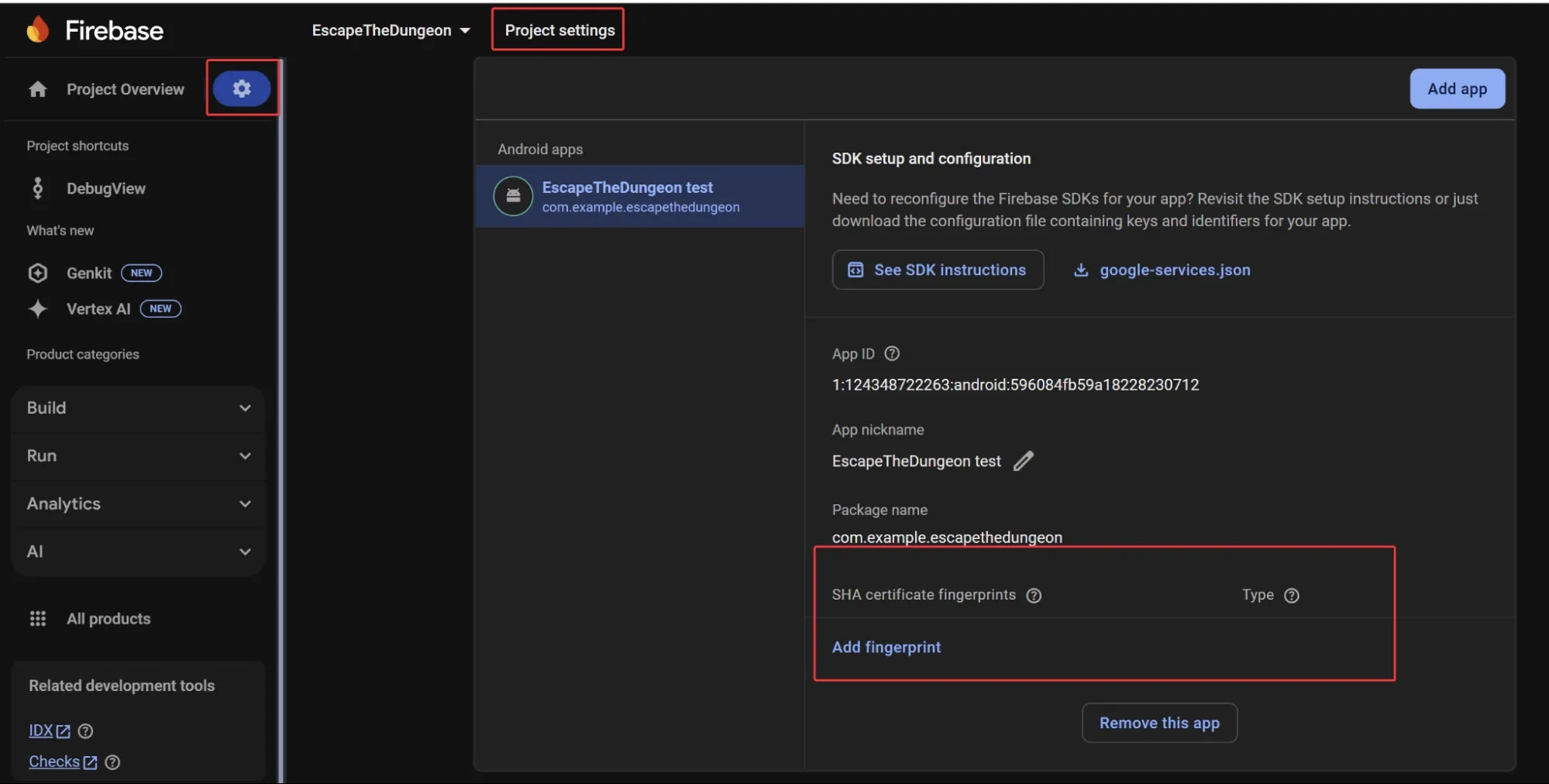Viewport: 1549px width, 784px height.
Task: Click the Add app button
Action: (x=1457, y=88)
